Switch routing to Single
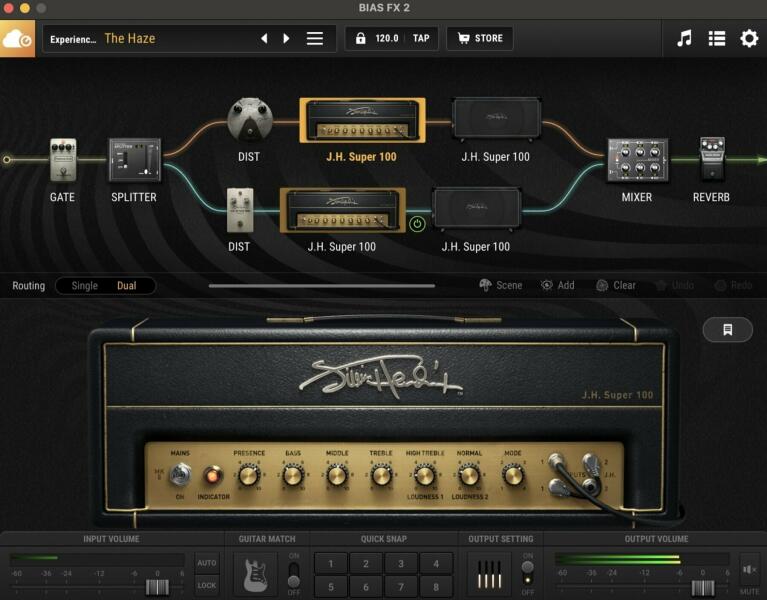This screenshot has height=600, width=767. [x=85, y=286]
